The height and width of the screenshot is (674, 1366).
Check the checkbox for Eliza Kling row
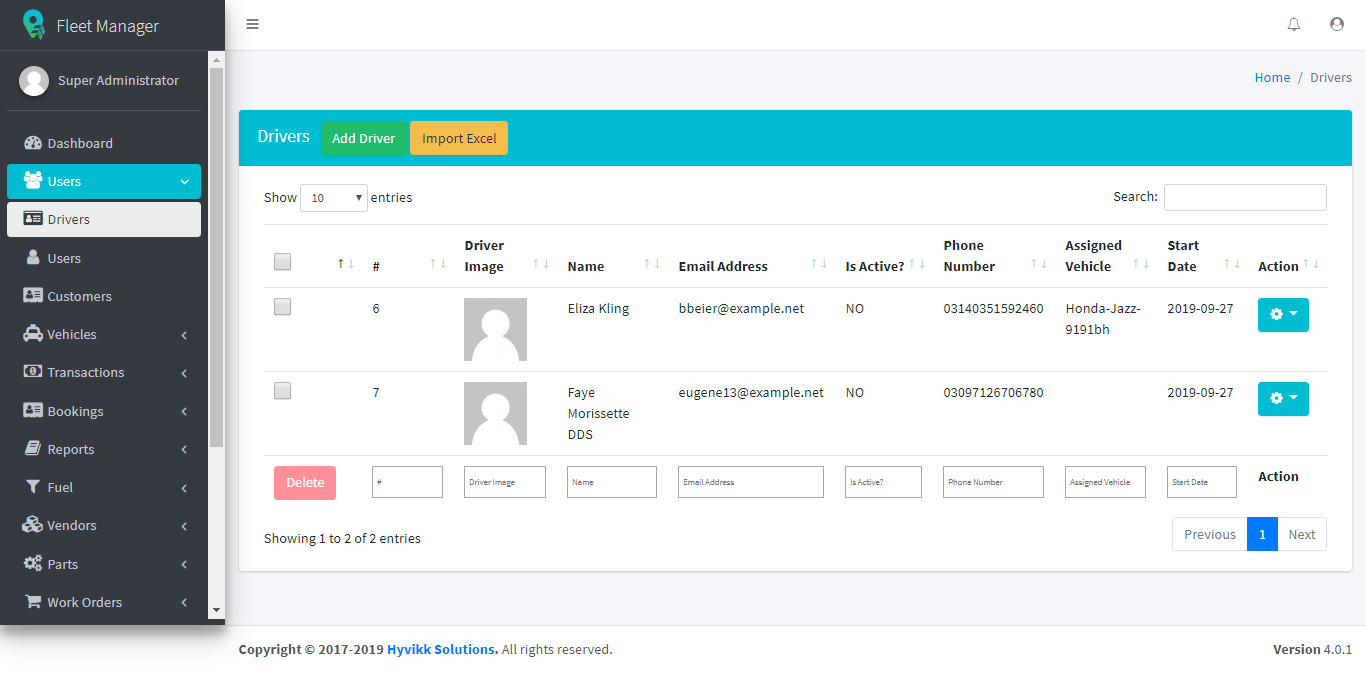pos(283,307)
